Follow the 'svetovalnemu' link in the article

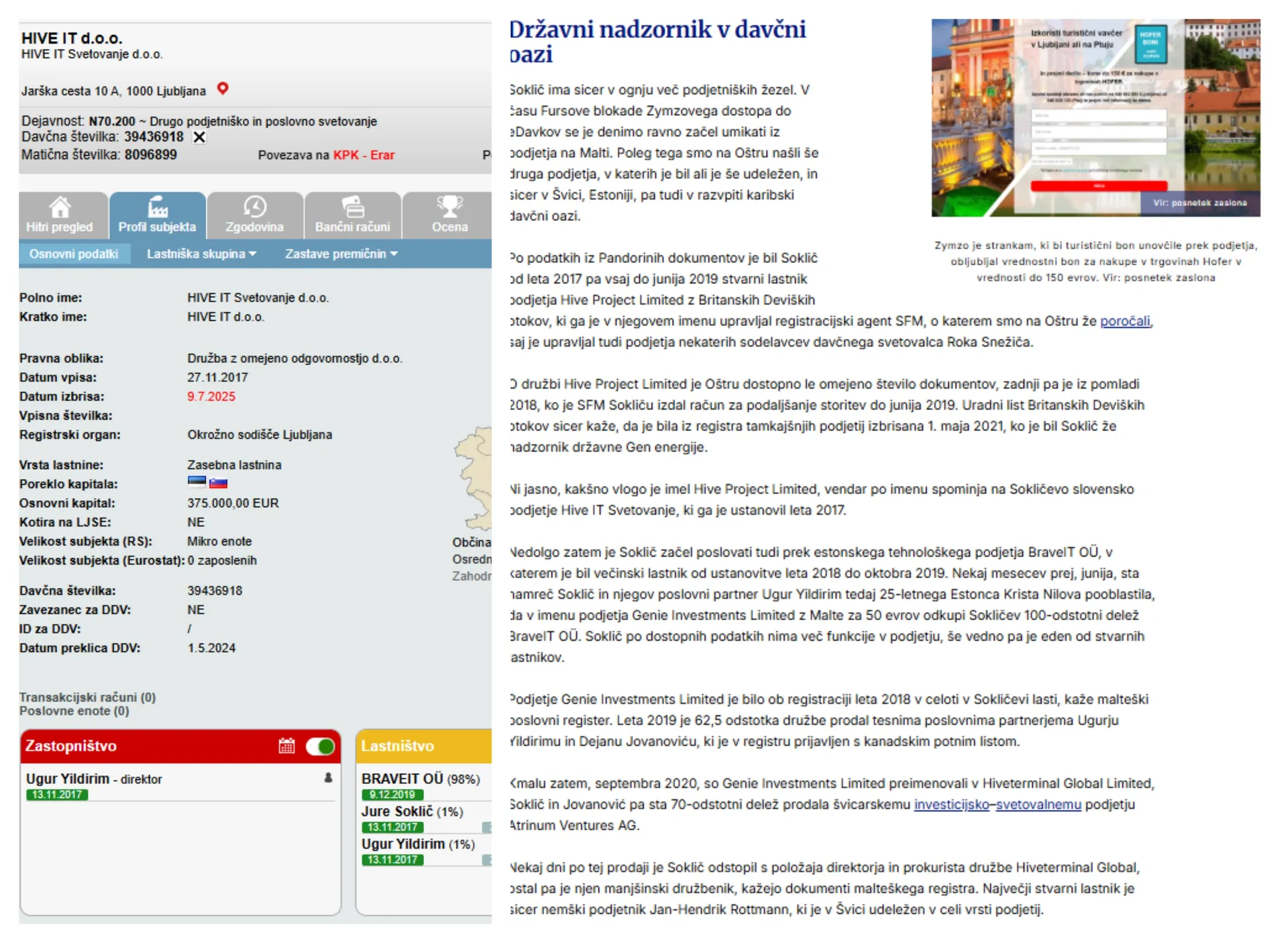click(x=1038, y=804)
